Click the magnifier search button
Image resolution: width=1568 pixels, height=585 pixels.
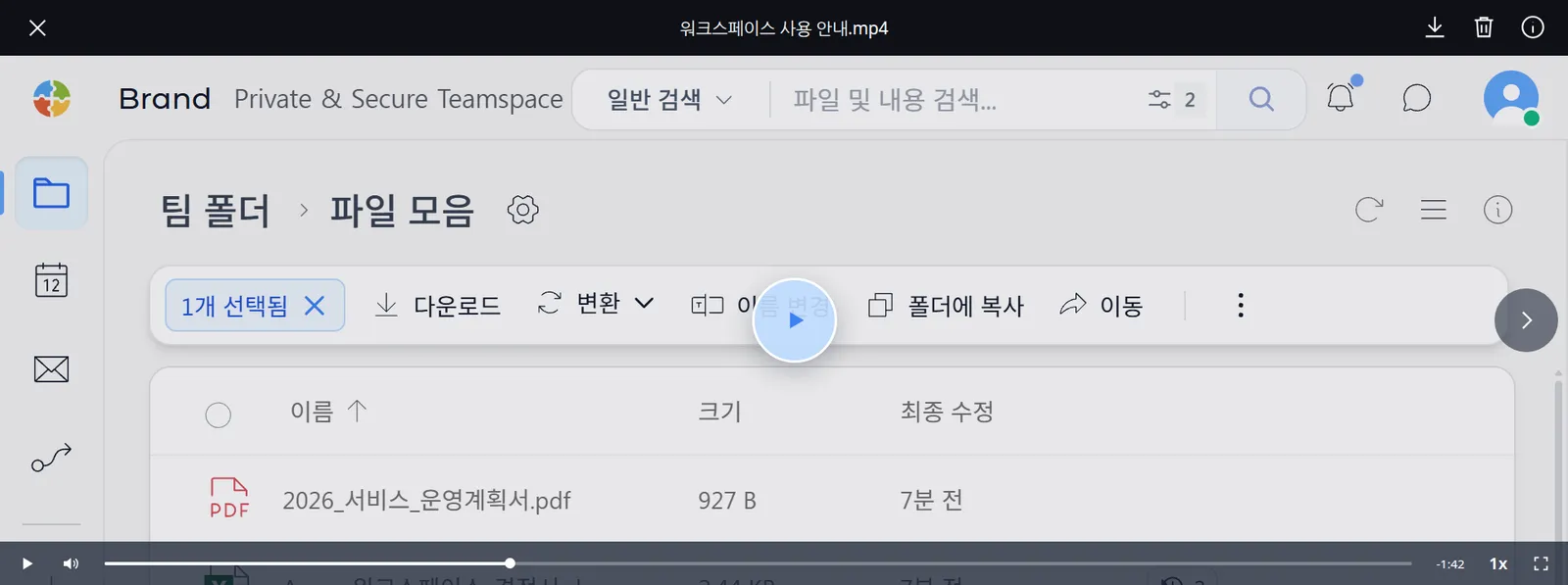[x=1261, y=99]
